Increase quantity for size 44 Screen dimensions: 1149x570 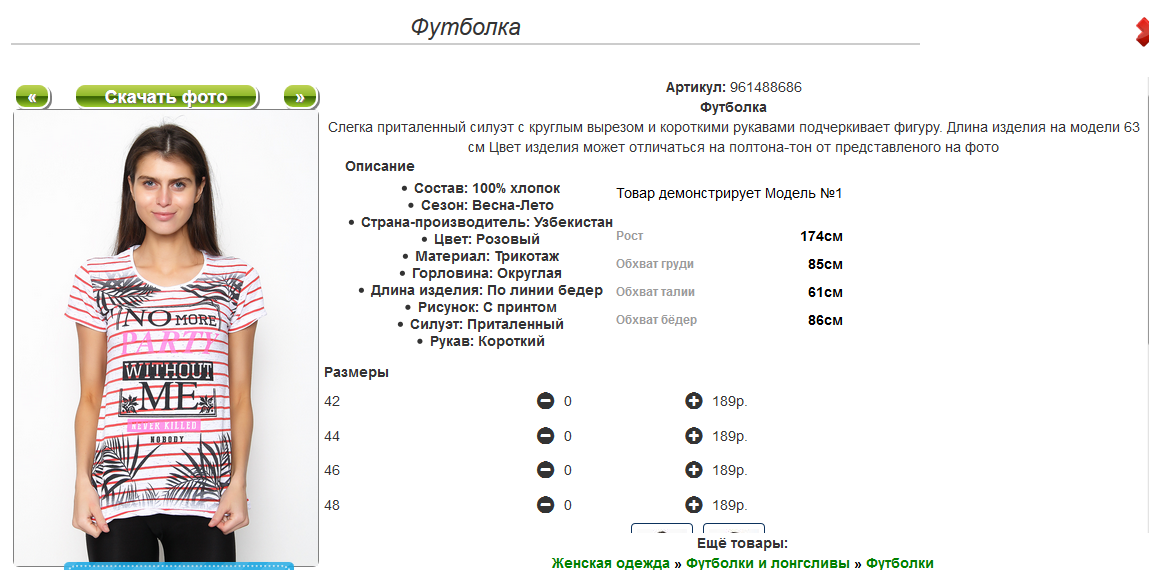tap(694, 436)
